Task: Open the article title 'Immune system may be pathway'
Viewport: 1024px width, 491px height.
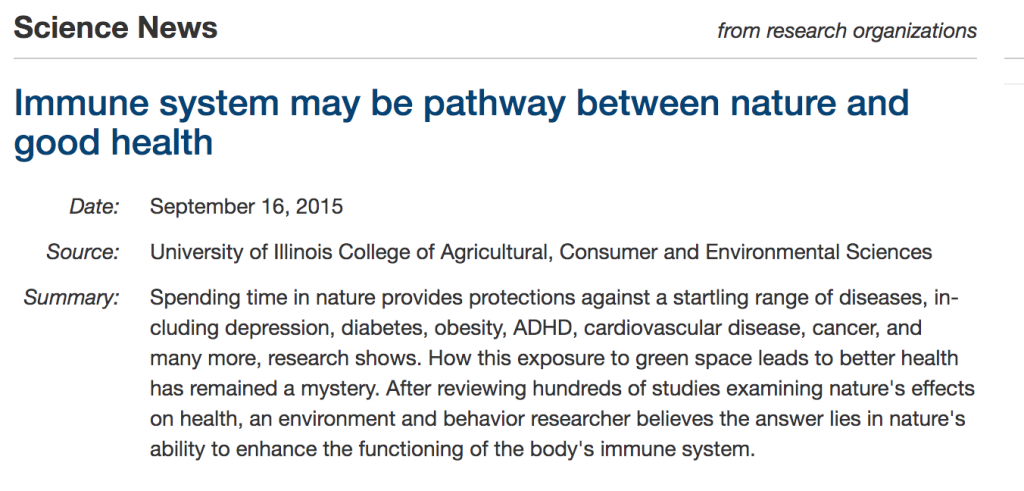Action: [461, 123]
